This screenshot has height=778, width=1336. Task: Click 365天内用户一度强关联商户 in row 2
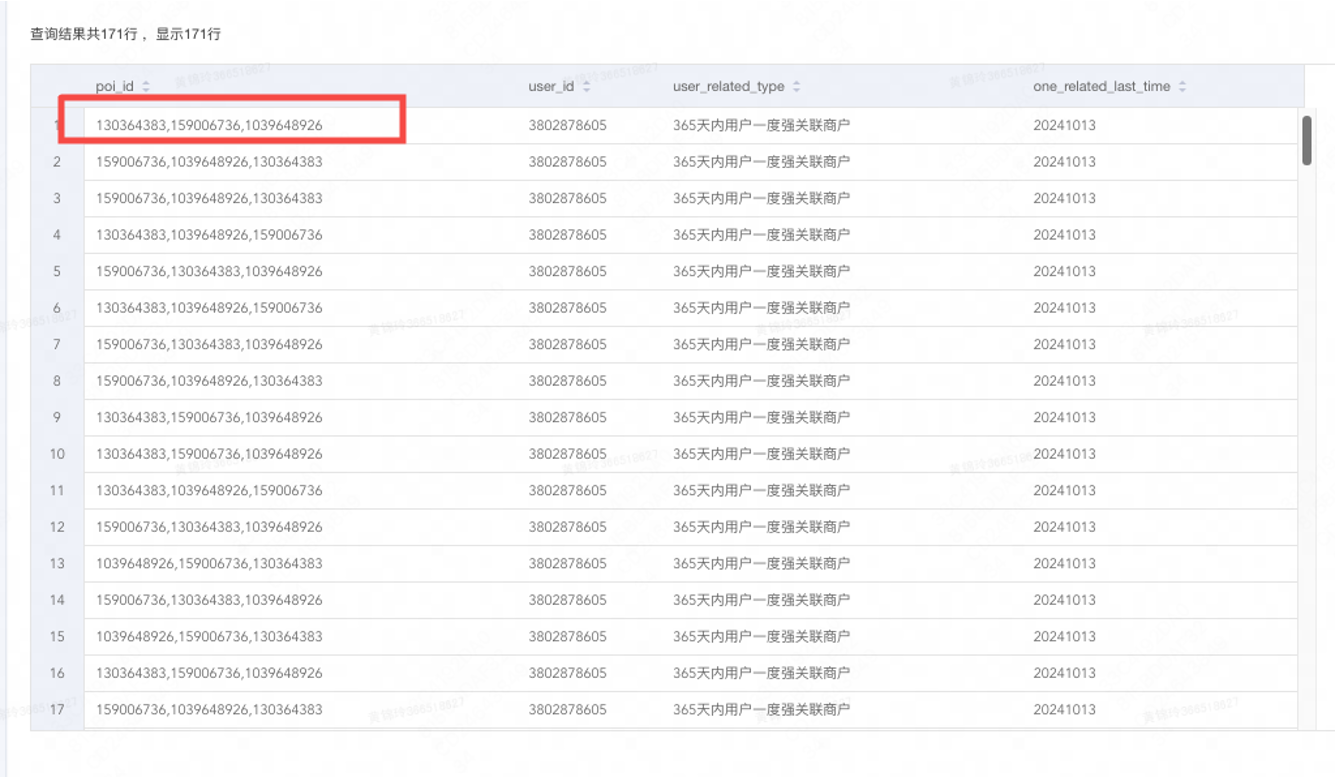tap(761, 162)
